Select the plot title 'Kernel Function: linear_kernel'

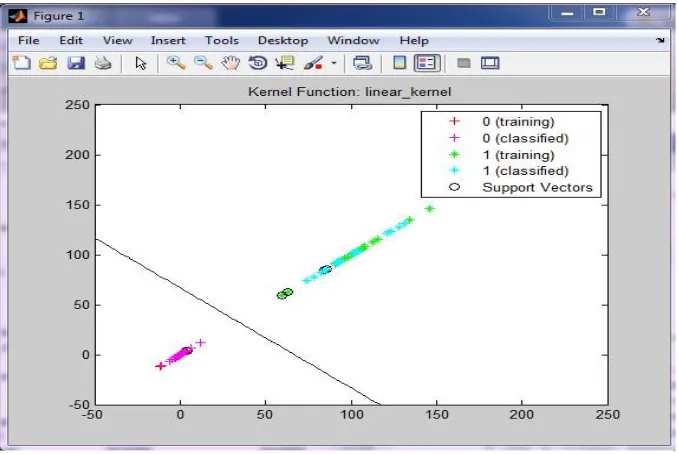point(349,92)
